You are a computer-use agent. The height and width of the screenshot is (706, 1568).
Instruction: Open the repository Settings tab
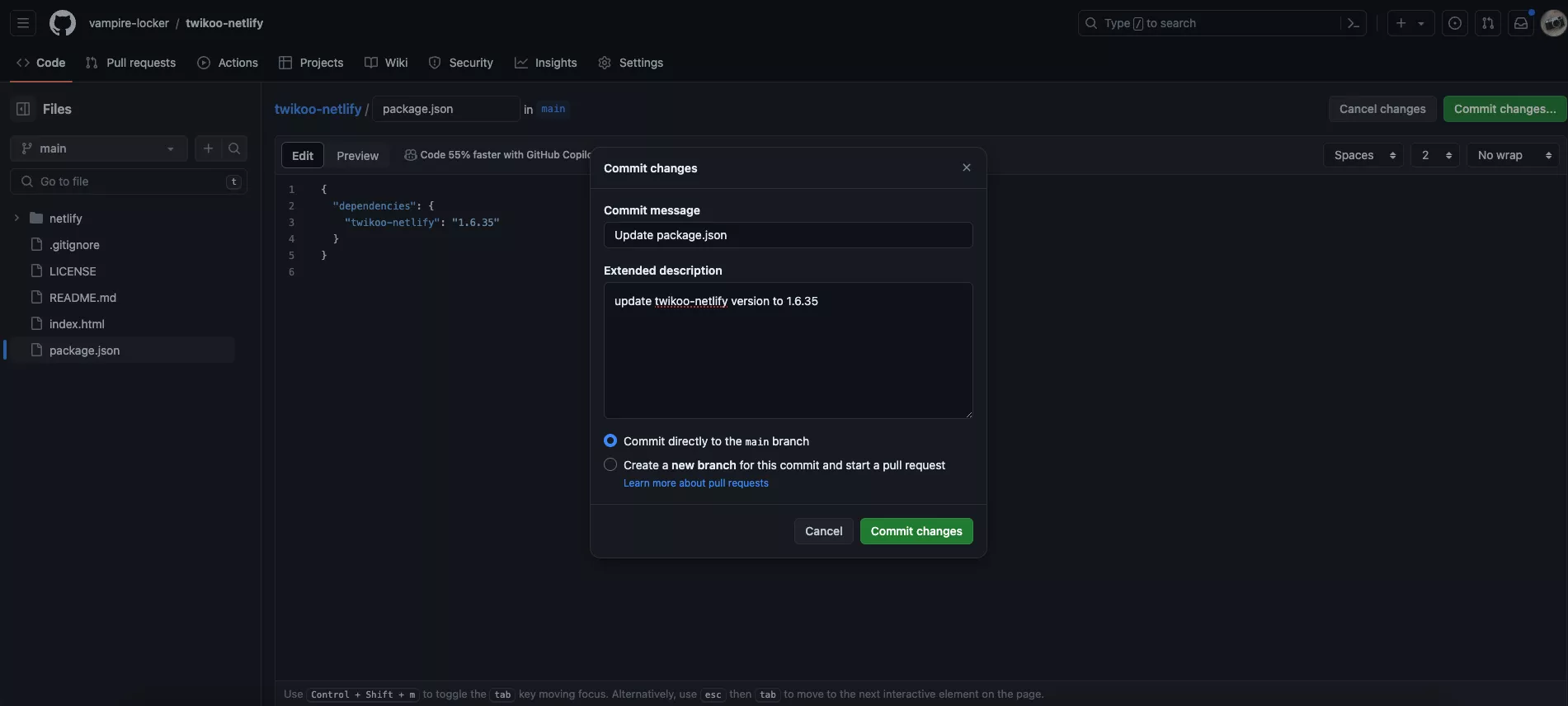point(630,63)
